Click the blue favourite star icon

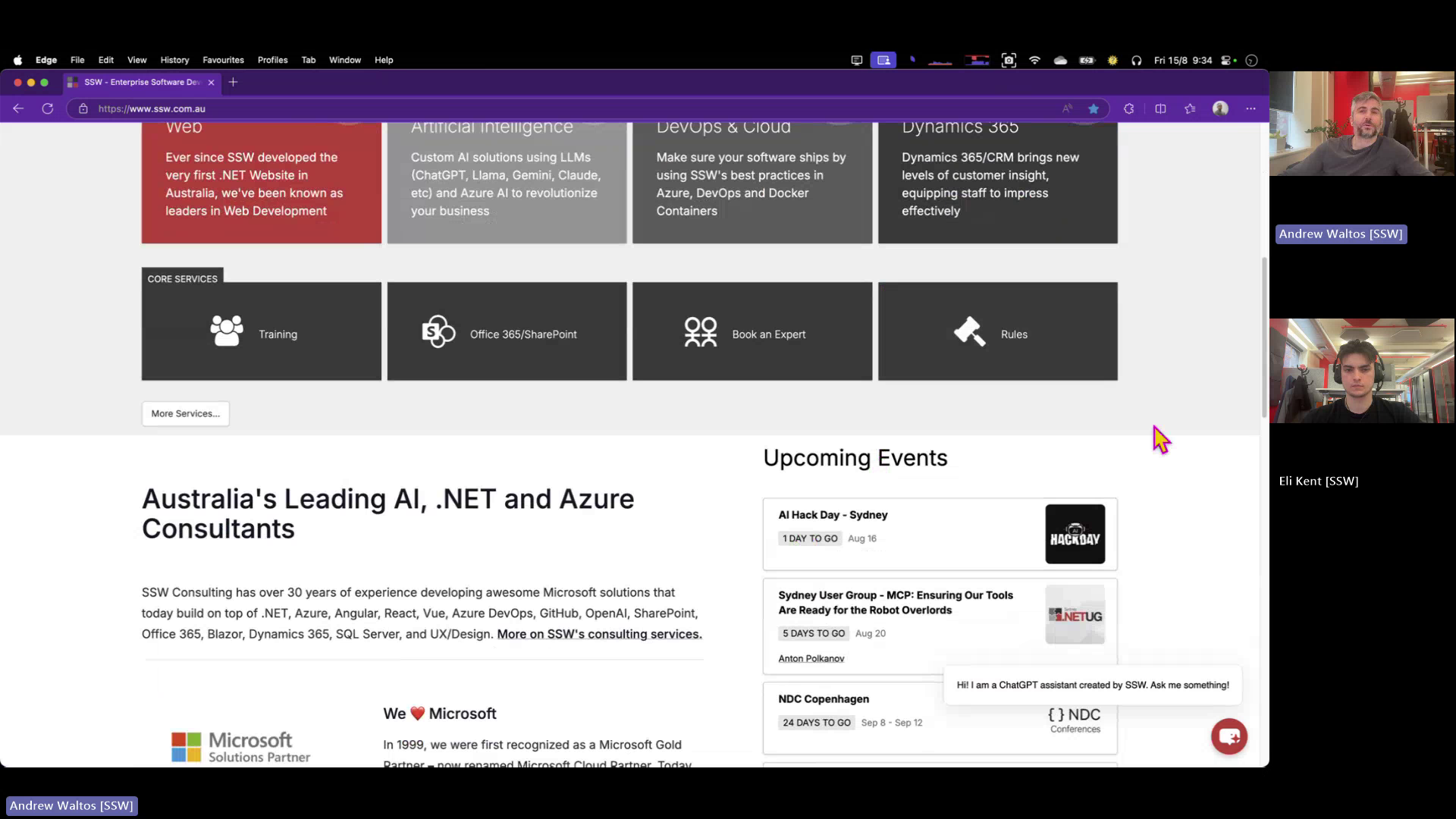[1094, 108]
